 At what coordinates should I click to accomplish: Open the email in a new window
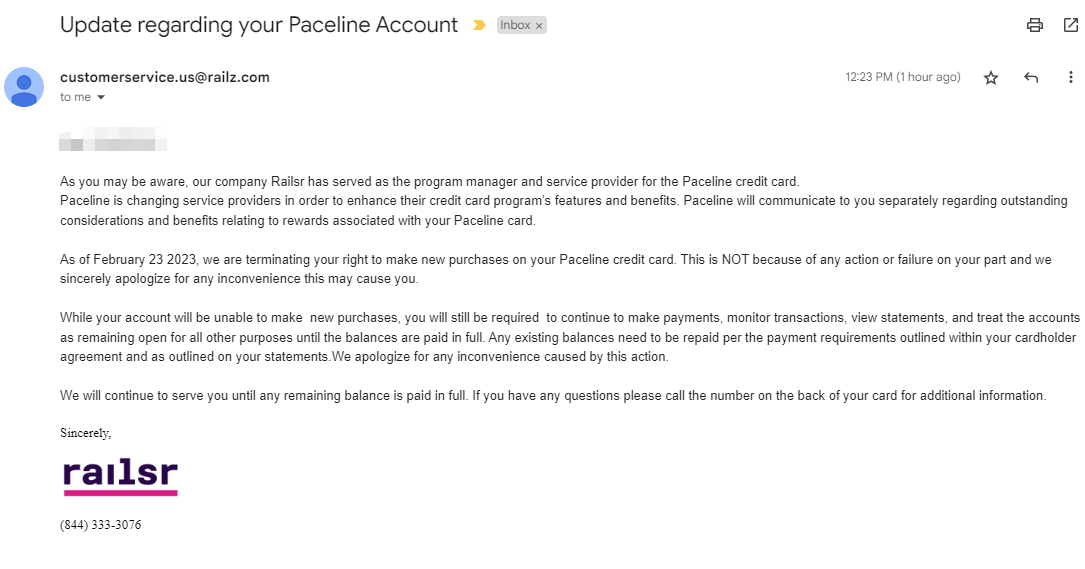pos(1071,25)
